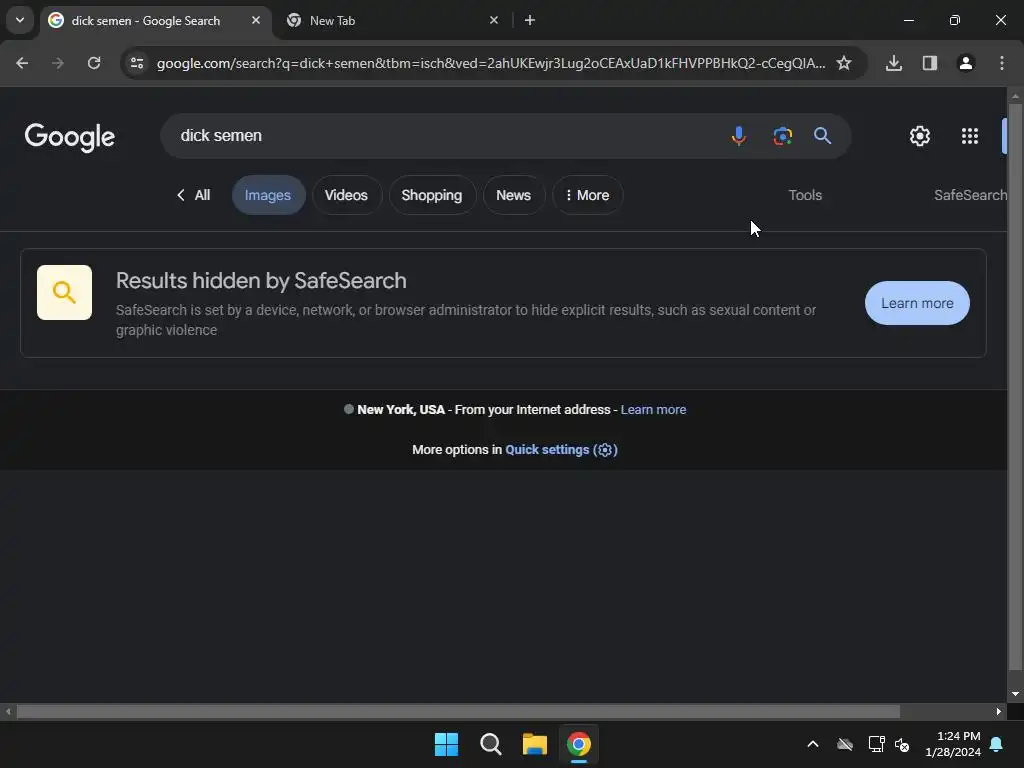Search by image with Google Lens

[x=782, y=136]
